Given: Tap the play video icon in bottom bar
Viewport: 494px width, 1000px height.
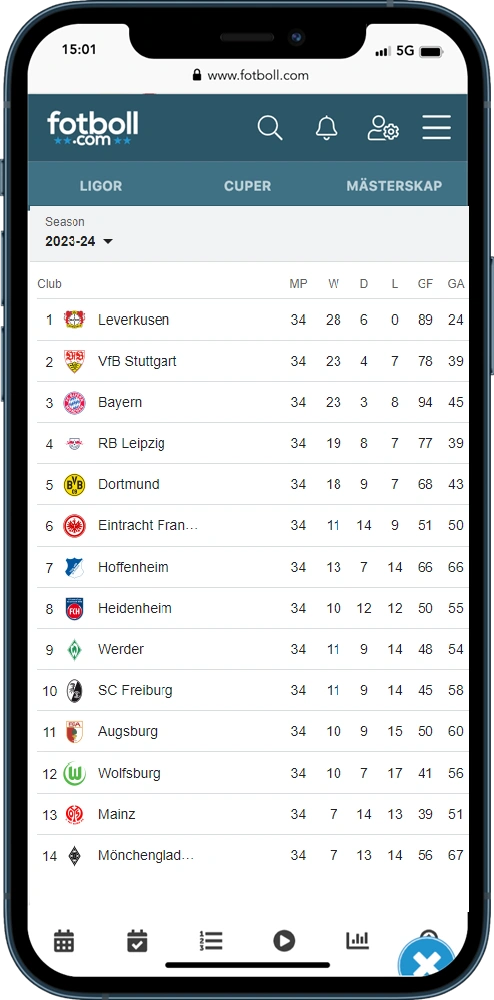Looking at the screenshot, I should [x=284, y=941].
